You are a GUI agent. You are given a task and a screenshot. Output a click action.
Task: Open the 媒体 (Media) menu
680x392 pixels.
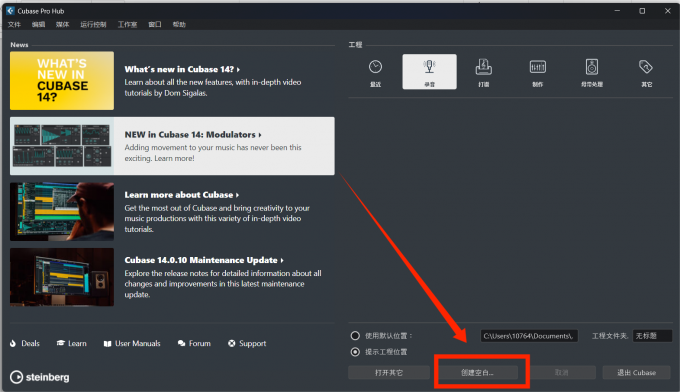click(x=62, y=24)
